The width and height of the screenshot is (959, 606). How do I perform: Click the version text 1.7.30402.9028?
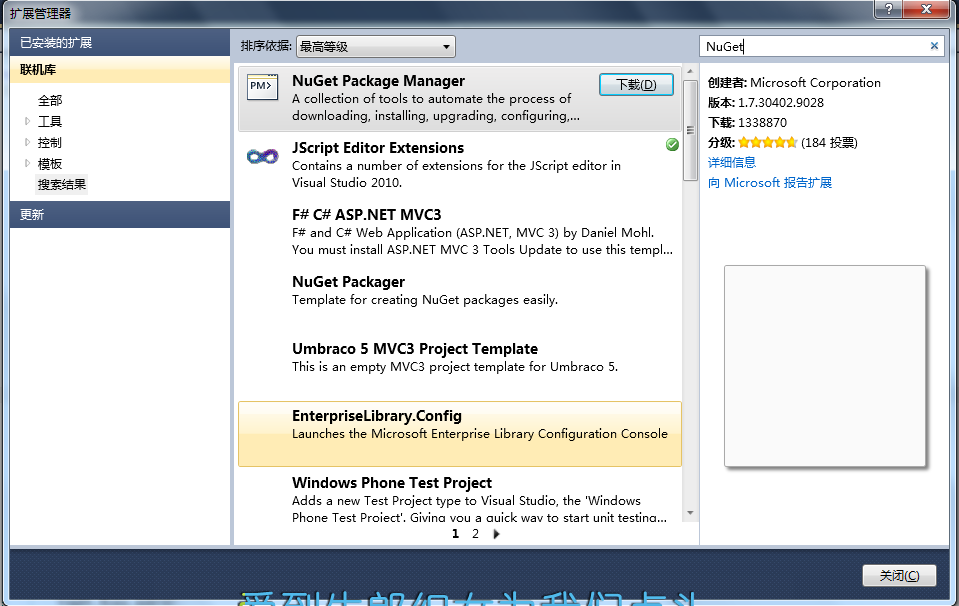pos(780,103)
